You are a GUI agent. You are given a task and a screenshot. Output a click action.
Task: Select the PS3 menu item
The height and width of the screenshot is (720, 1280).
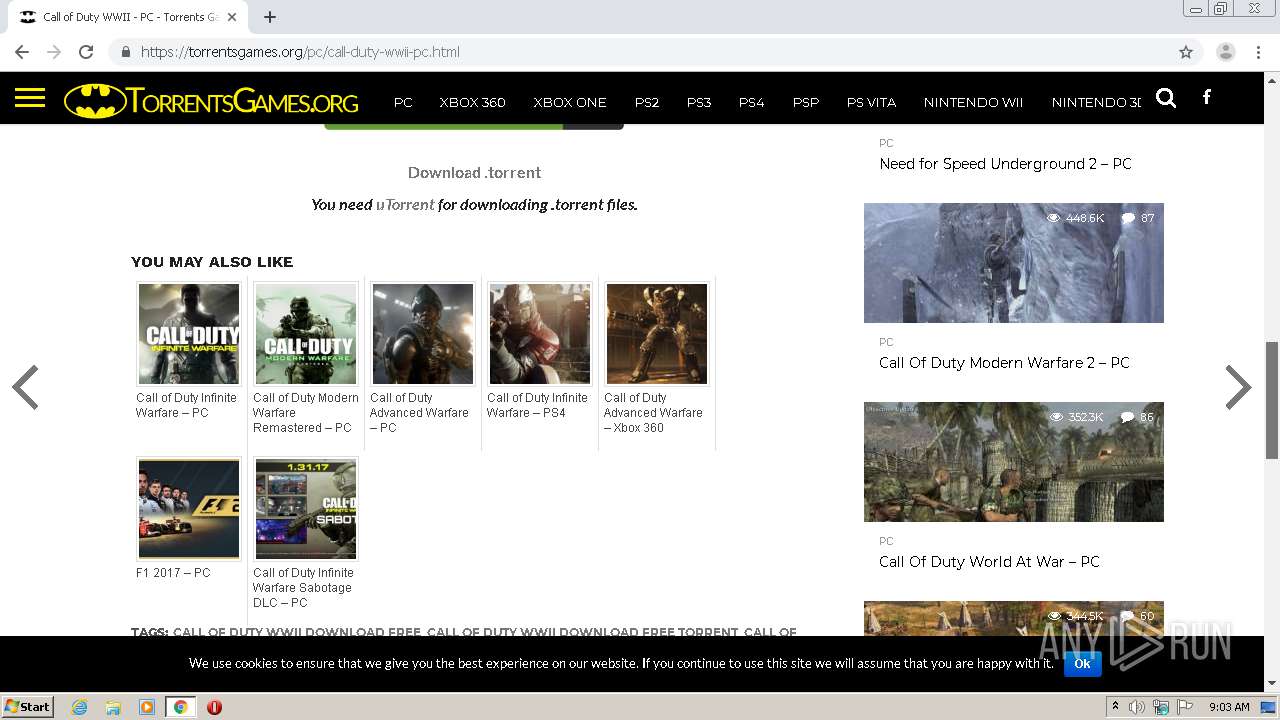pyautogui.click(x=699, y=102)
